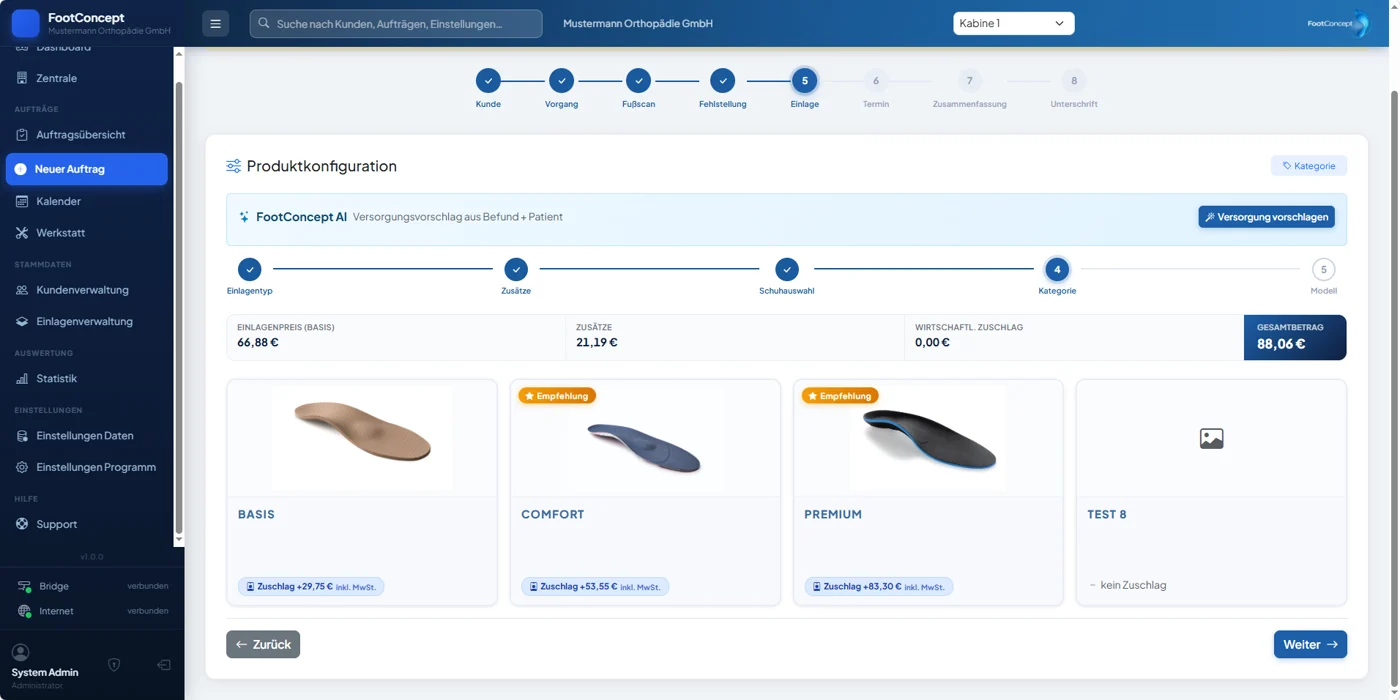1400x700 pixels.
Task: Click the FootConcept logo in the top right
Action: pos(1338,23)
